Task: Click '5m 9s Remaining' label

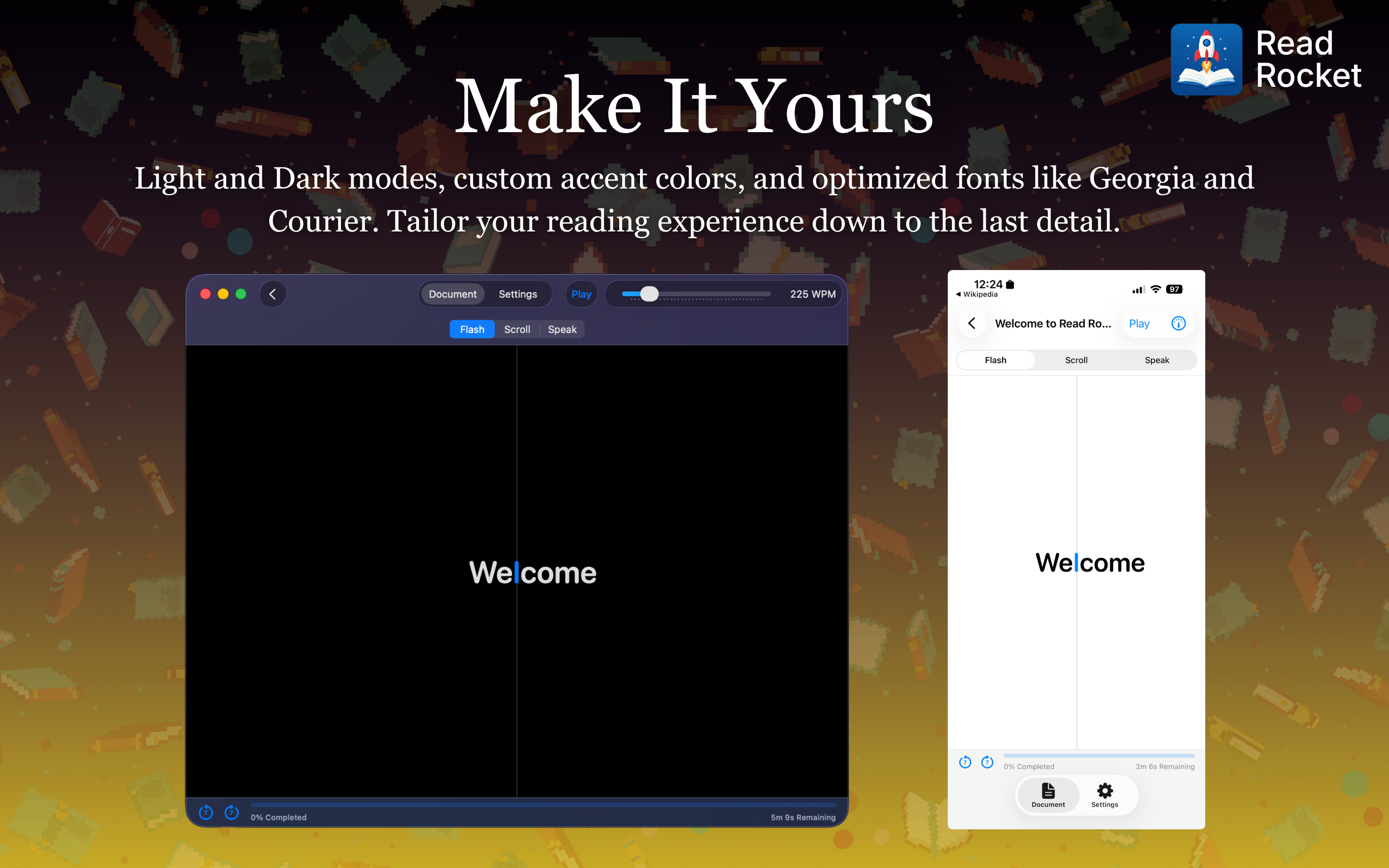Action: click(x=803, y=817)
